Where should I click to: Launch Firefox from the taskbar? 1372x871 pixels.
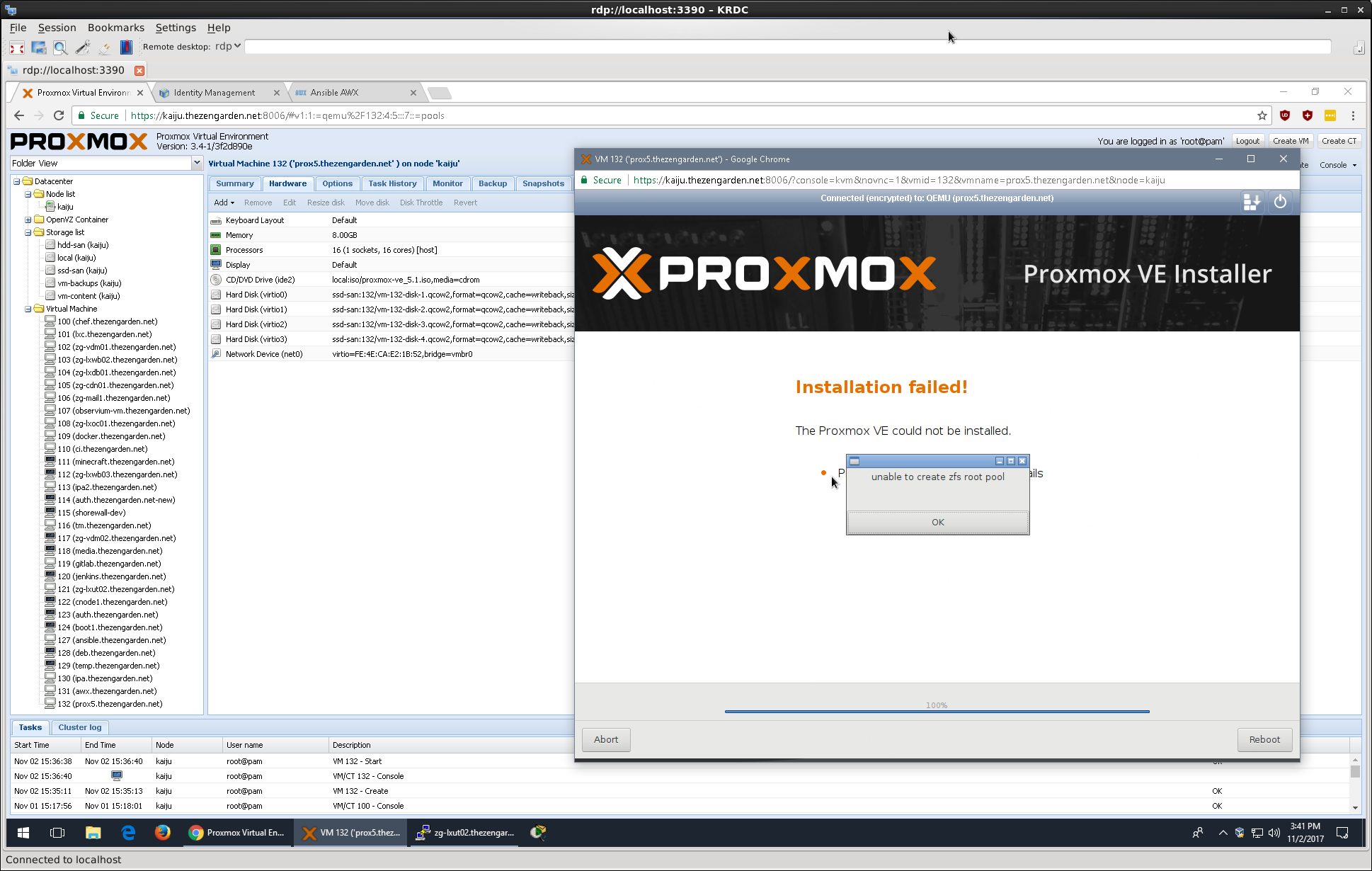click(x=162, y=833)
